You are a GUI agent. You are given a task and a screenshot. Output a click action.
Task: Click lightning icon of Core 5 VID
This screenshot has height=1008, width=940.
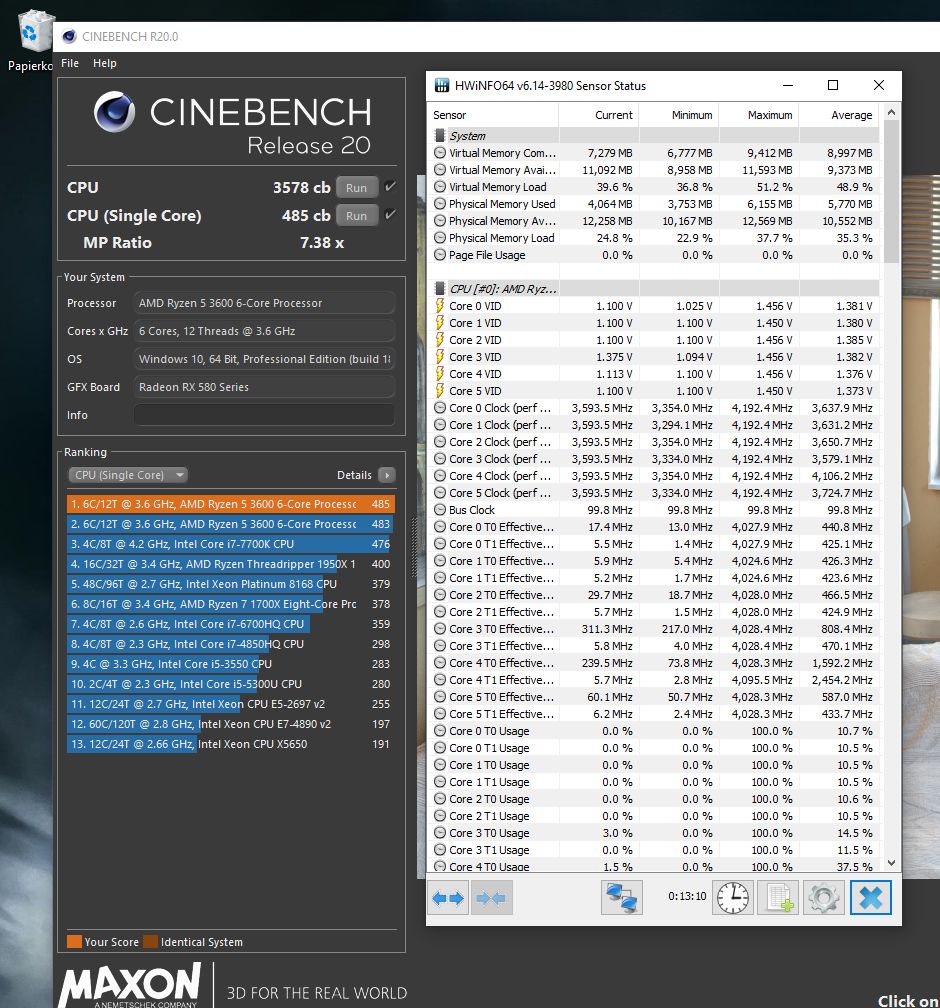[x=440, y=391]
